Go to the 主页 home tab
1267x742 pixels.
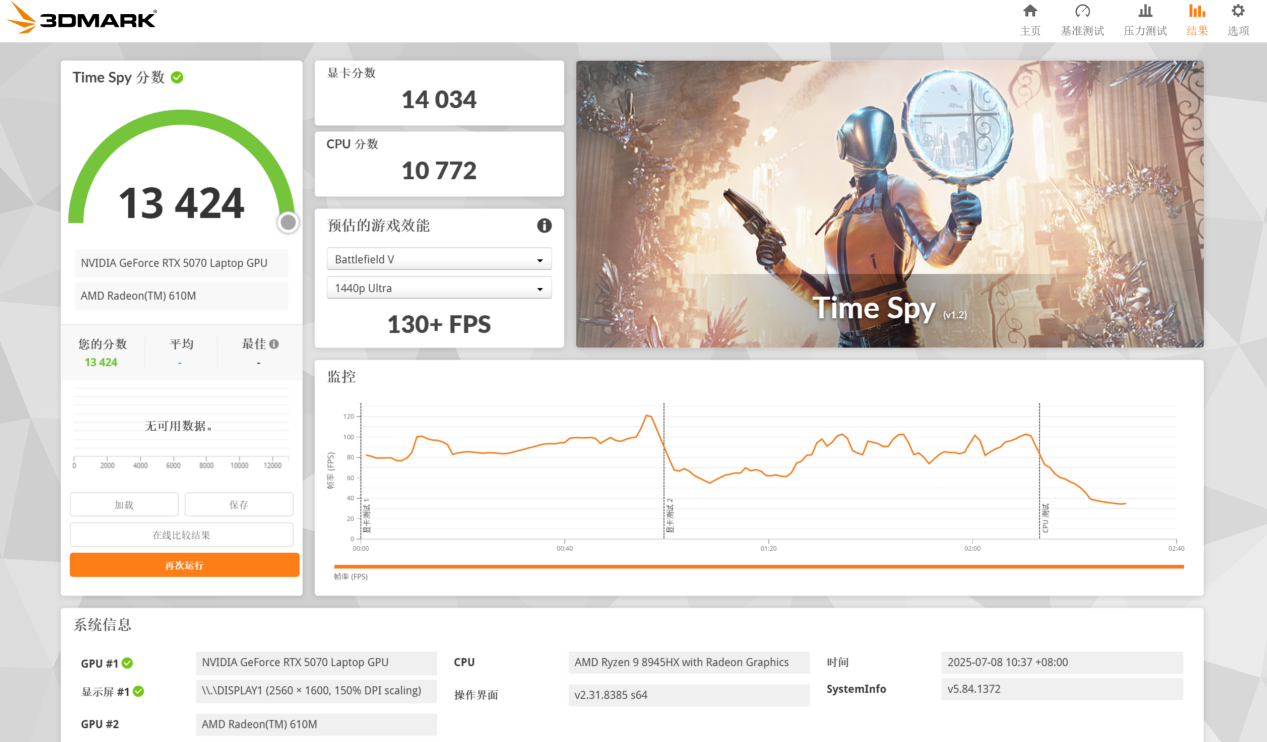click(1030, 20)
